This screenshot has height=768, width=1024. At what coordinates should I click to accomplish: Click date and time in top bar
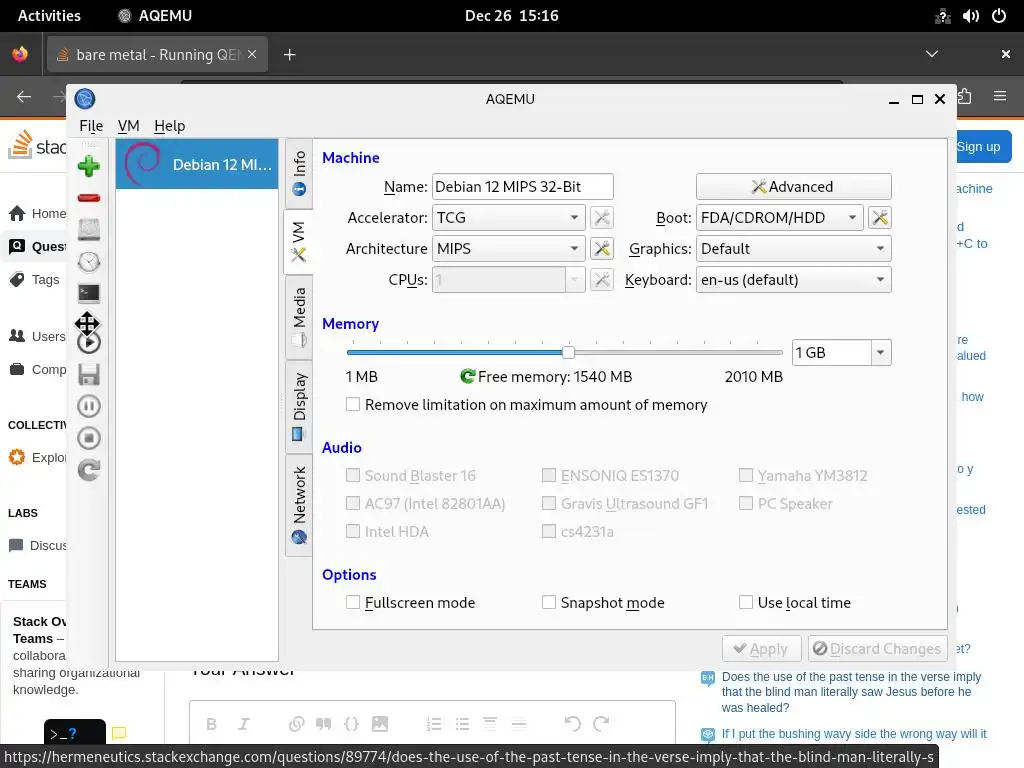click(511, 16)
